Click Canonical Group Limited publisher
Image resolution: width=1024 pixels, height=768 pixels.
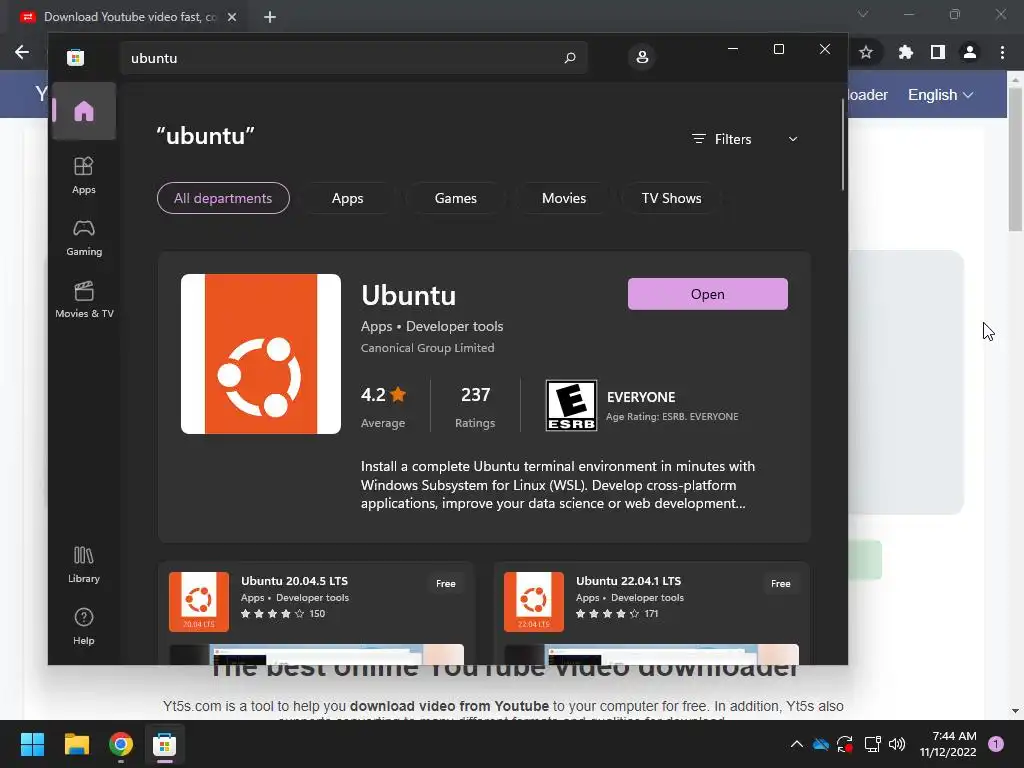tap(428, 348)
